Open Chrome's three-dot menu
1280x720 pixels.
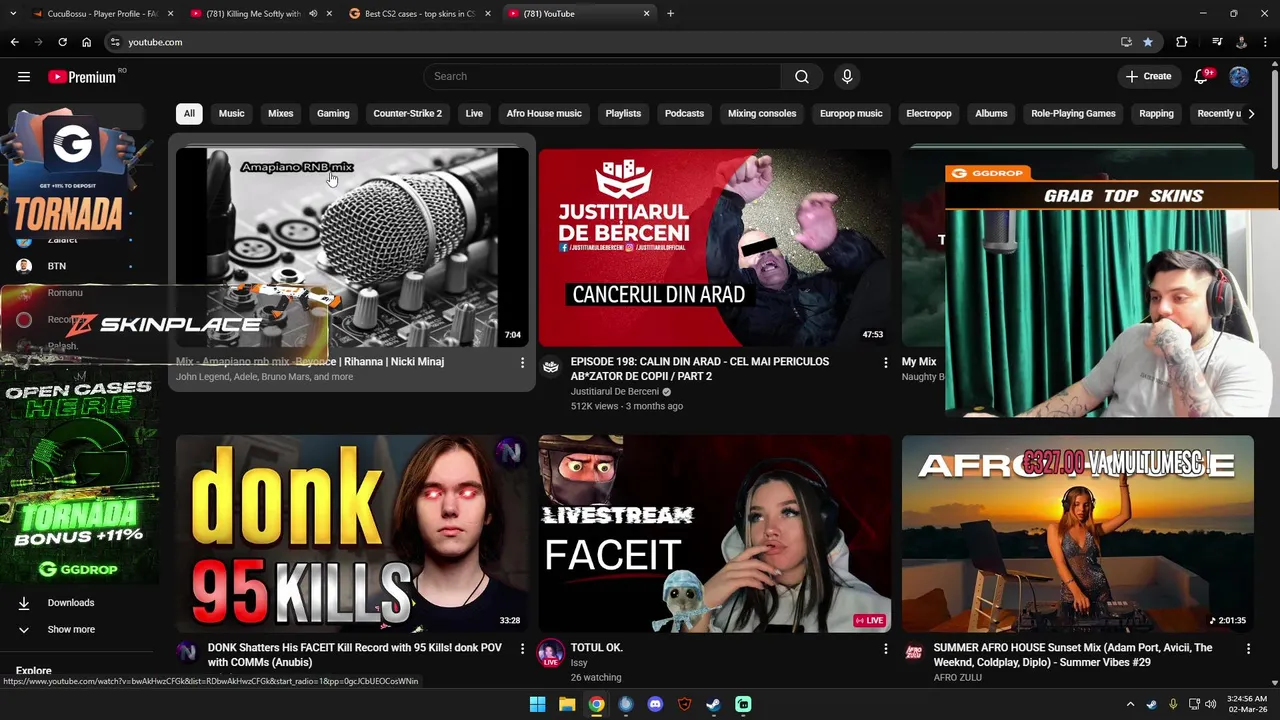click(1266, 42)
